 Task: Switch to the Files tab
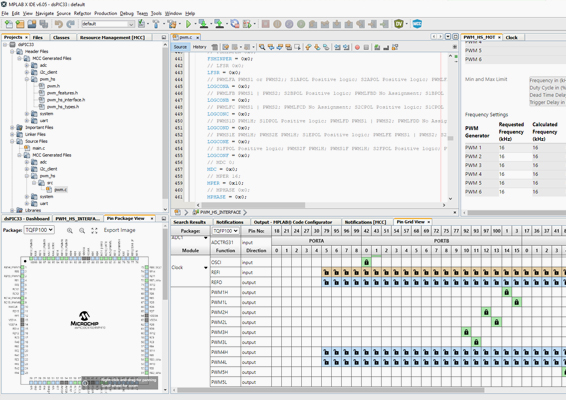(x=38, y=37)
